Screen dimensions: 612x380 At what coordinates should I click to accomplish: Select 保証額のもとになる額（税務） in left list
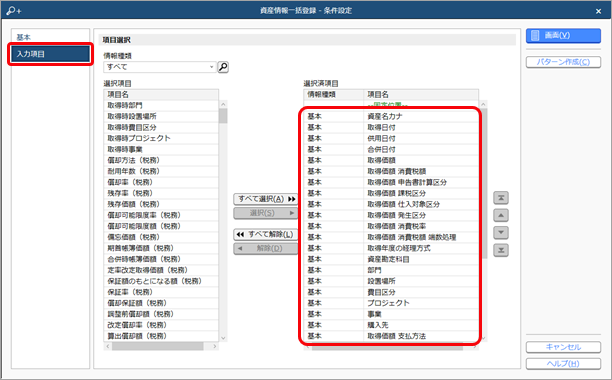coord(161,281)
